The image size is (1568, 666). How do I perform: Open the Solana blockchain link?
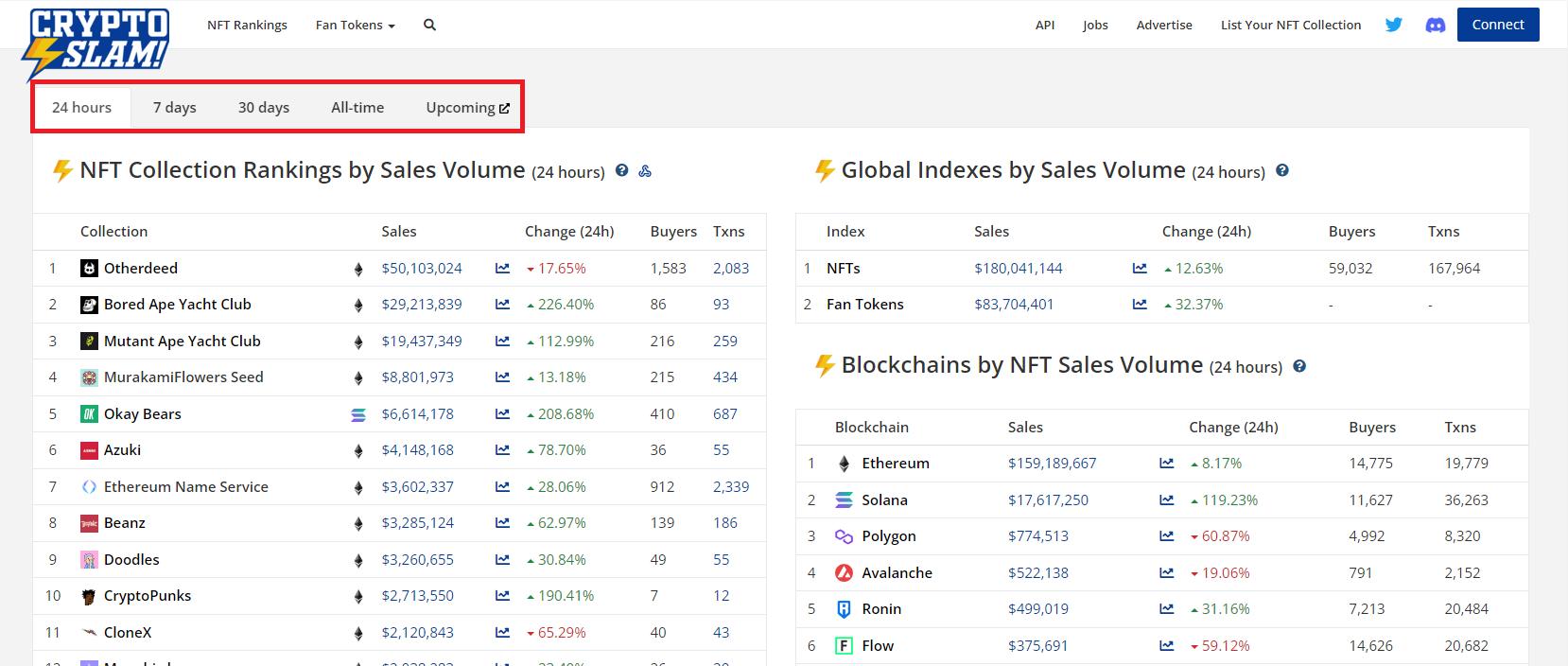click(884, 500)
